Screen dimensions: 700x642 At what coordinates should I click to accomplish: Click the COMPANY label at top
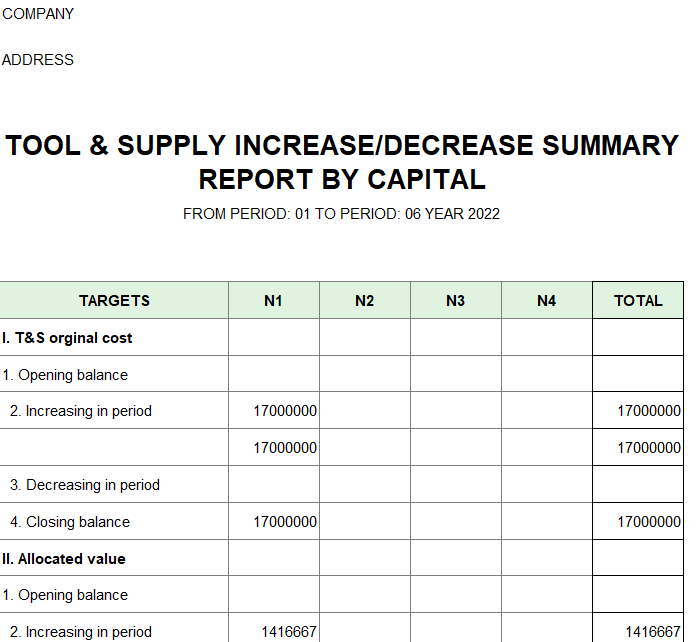[38, 14]
